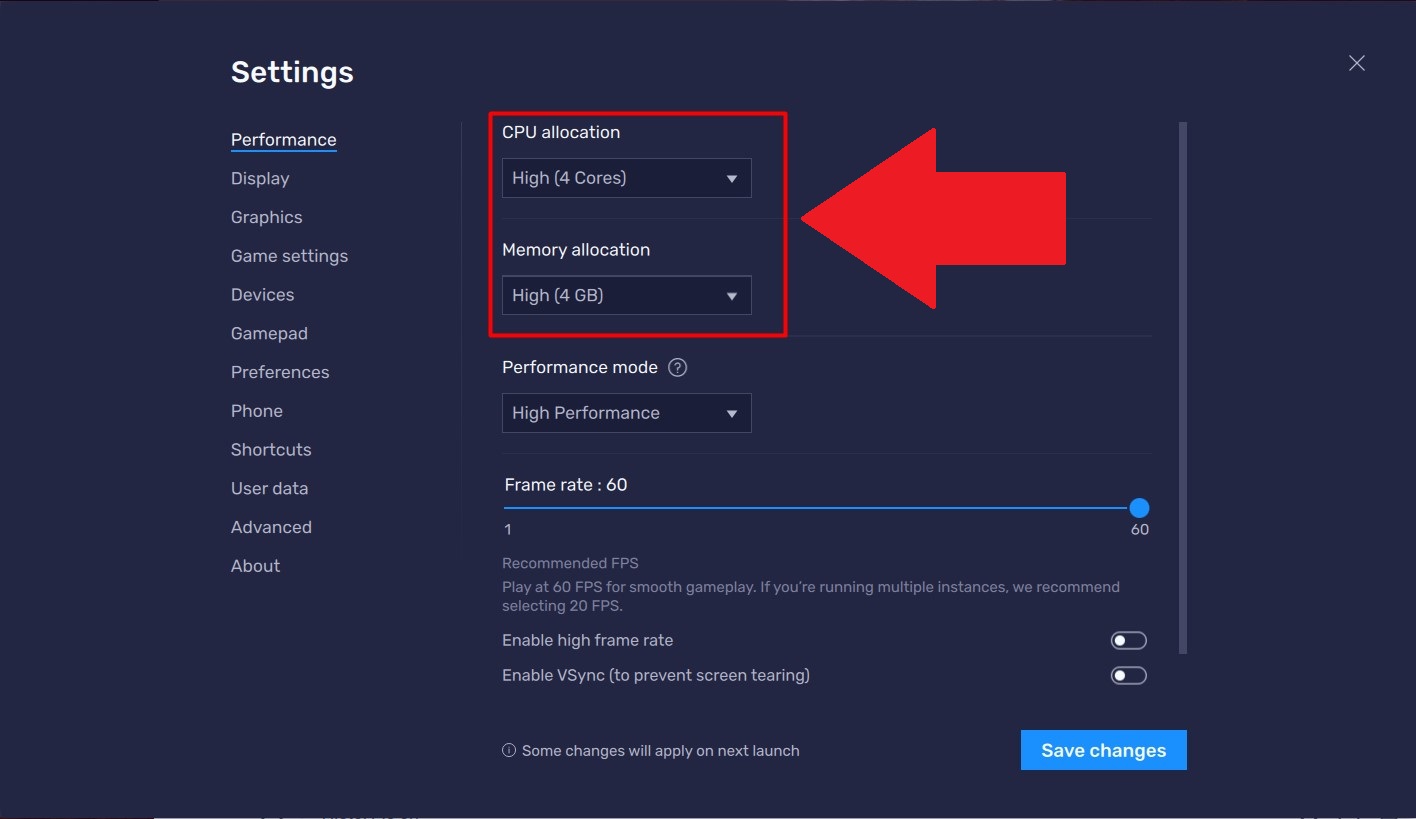Viewport: 1416px width, 819px height.
Task: Open the Game settings section
Action: [289, 256]
